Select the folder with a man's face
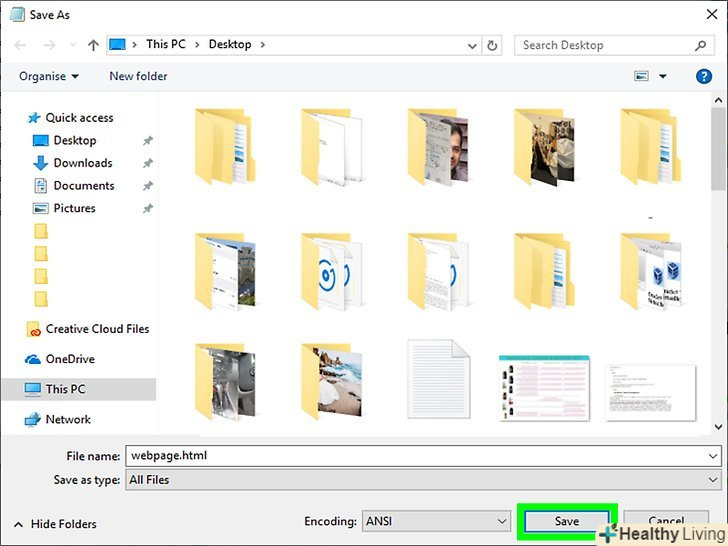728x546 pixels. point(438,147)
